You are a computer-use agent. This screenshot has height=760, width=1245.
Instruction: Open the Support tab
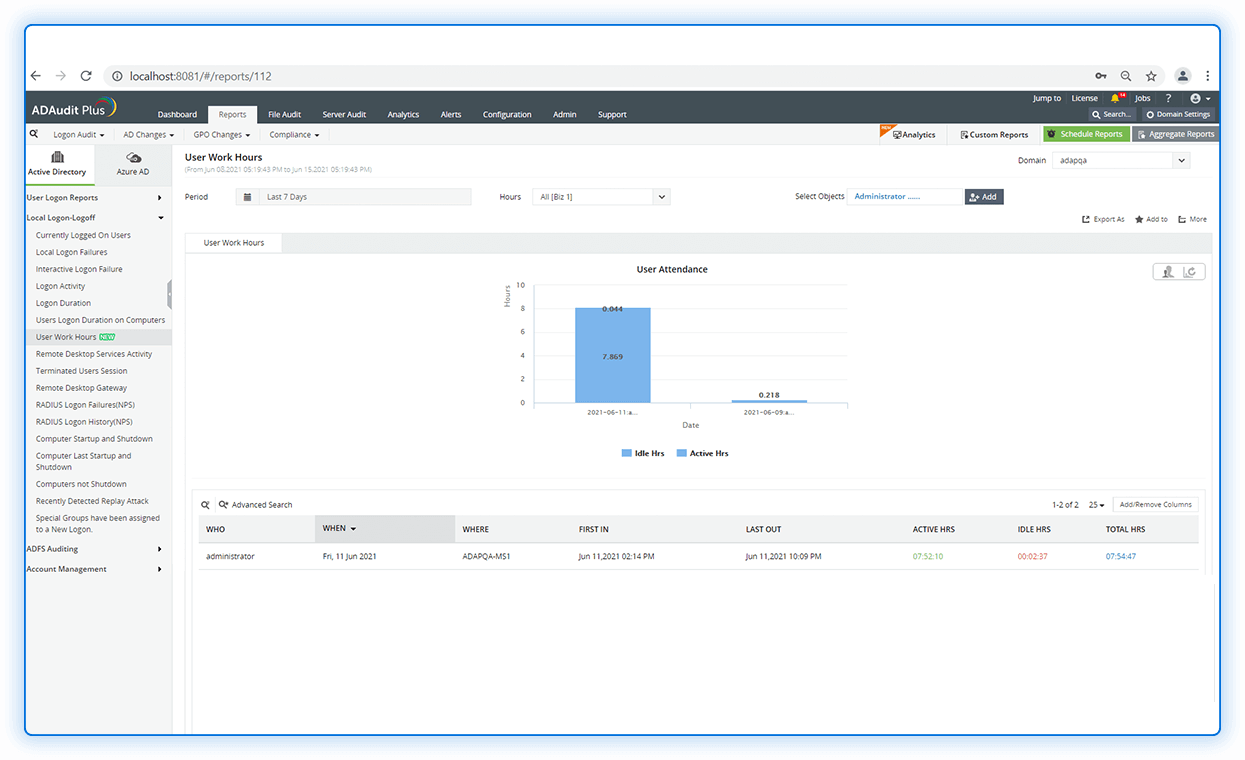pyautogui.click(x=612, y=115)
